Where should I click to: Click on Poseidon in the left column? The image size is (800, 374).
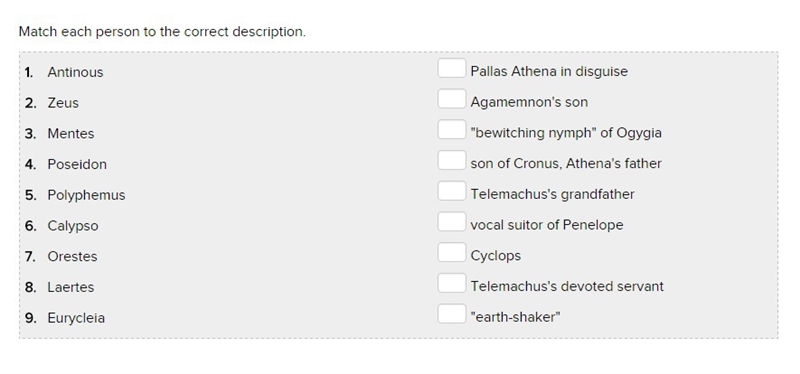coord(77,164)
